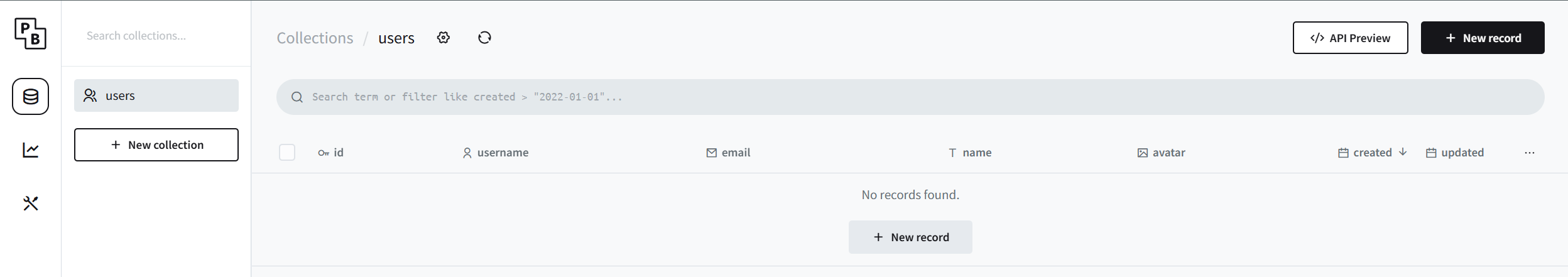Click the PocketBase logo icon
The height and width of the screenshot is (277, 1568).
pyautogui.click(x=30, y=33)
